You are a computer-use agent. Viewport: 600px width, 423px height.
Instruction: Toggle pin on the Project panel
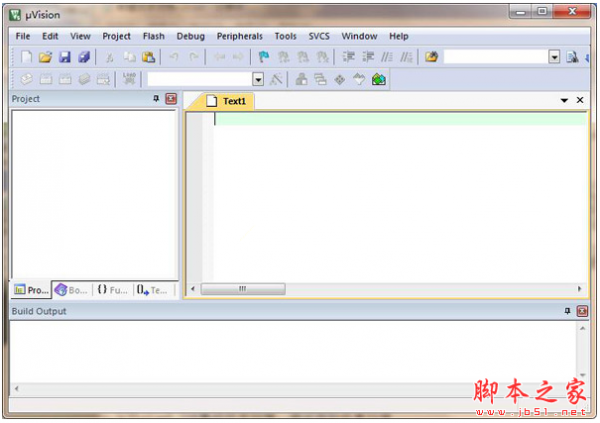[155, 99]
